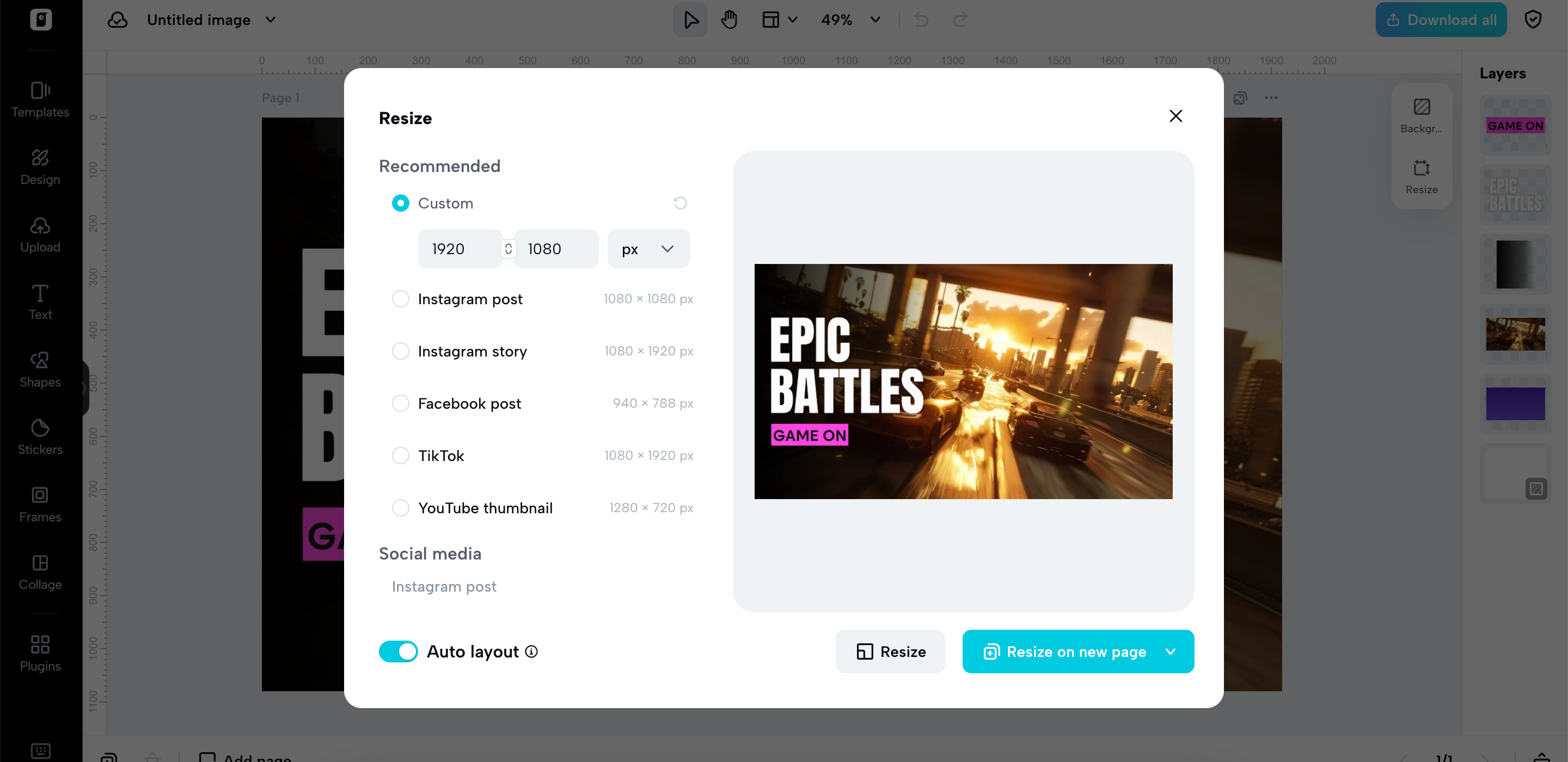Select the purple swatch layer thumbnail
The width and height of the screenshot is (1568, 762).
1516,403
